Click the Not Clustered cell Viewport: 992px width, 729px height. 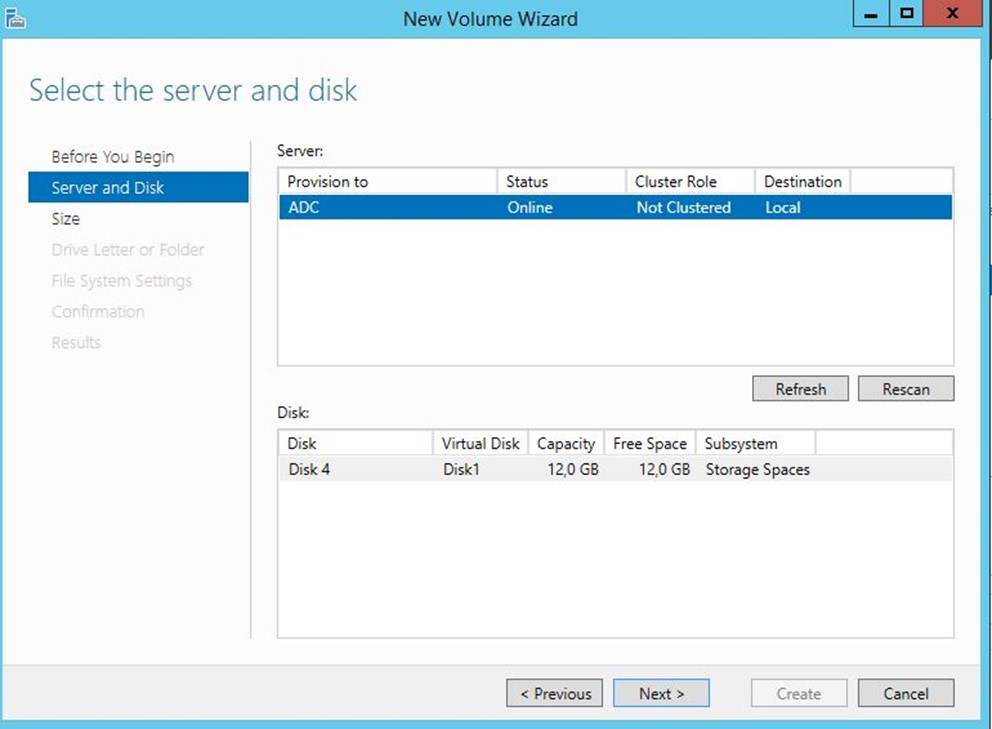click(684, 208)
